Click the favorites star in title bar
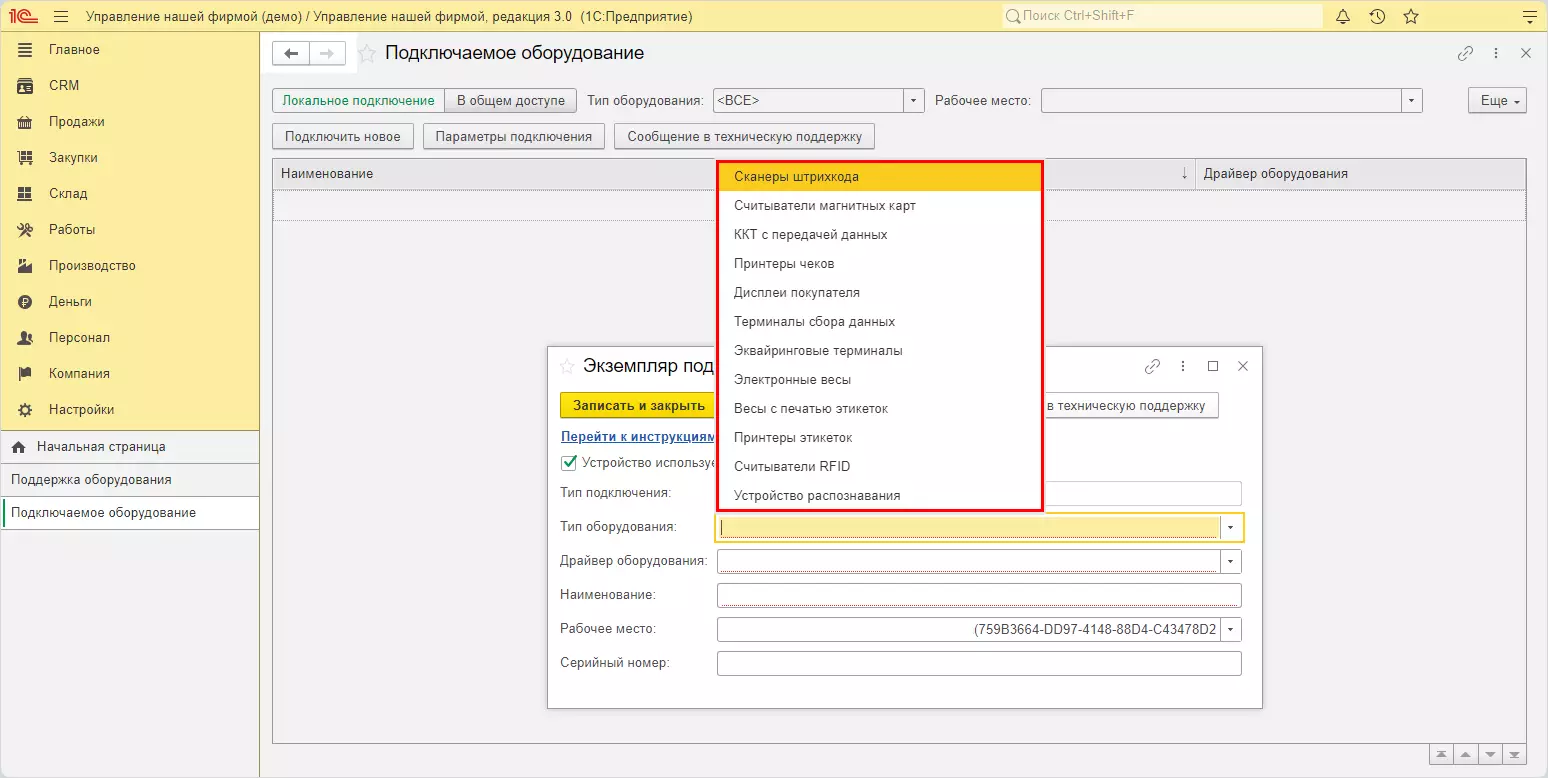Image resolution: width=1548 pixels, height=778 pixels. 1411,17
